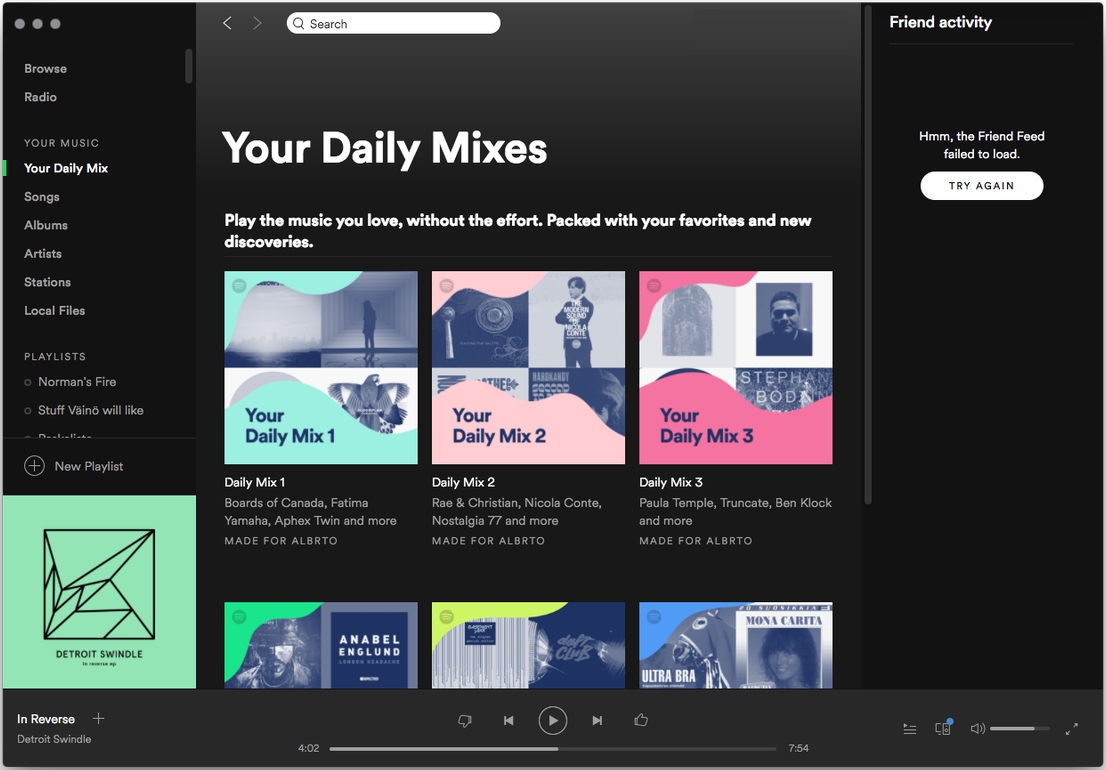Viewport: 1106px width, 770px height.
Task: Open the connect to device icon
Action: pos(942,729)
